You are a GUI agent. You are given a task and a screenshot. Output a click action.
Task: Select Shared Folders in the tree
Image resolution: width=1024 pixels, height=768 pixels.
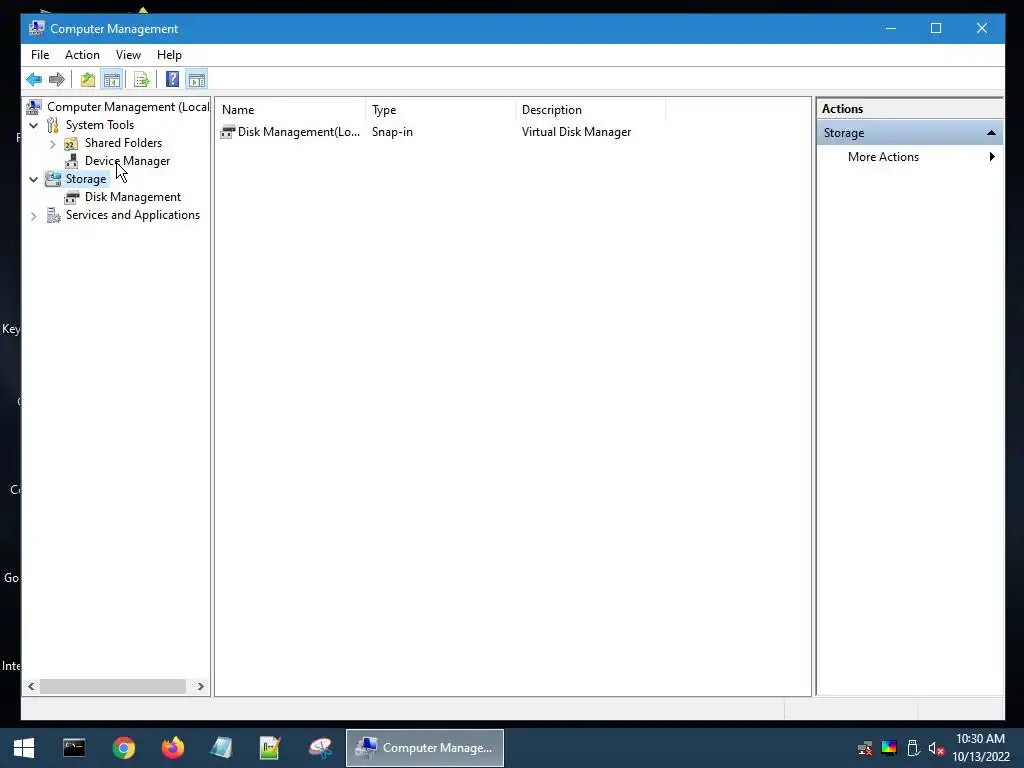tap(123, 143)
